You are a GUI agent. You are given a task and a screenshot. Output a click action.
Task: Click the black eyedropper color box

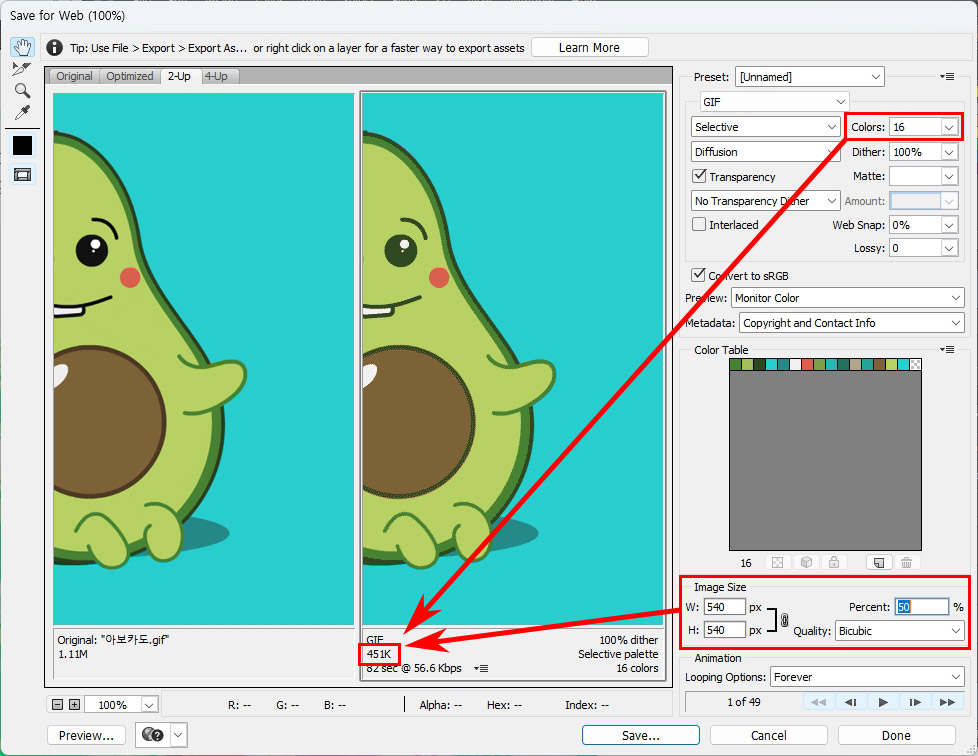22,145
